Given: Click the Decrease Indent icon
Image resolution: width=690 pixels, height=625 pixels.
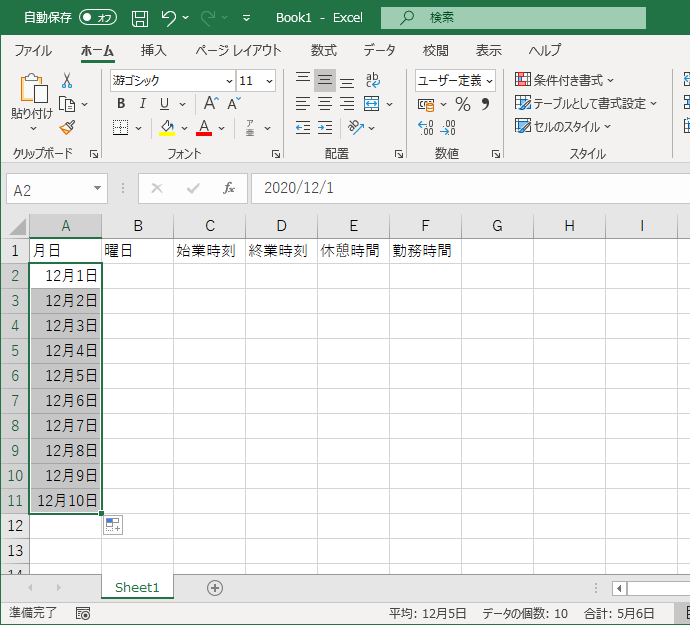Looking at the screenshot, I should pyautogui.click(x=303, y=128).
